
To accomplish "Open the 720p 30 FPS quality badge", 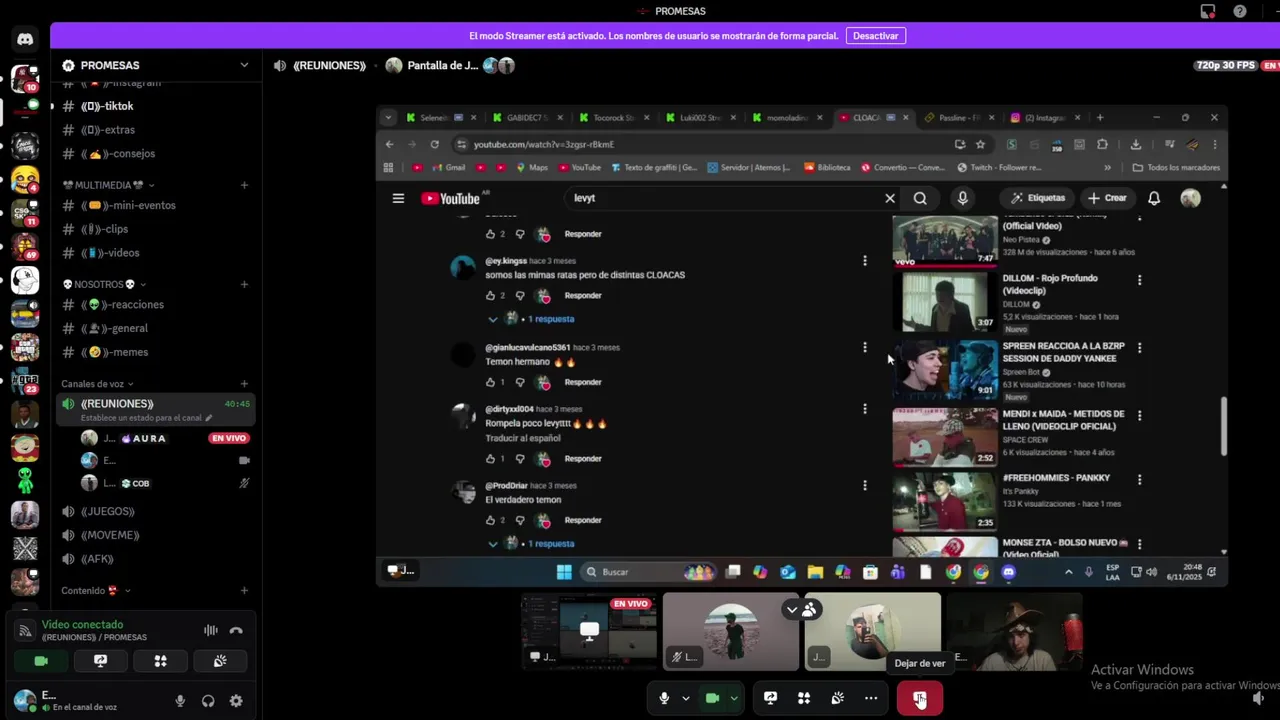I will (x=1225, y=65).
